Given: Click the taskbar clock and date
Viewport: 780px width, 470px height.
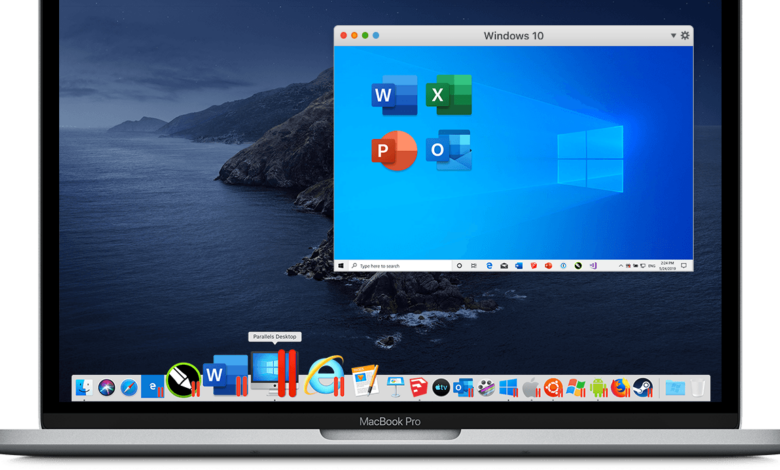Looking at the screenshot, I should point(667,266).
